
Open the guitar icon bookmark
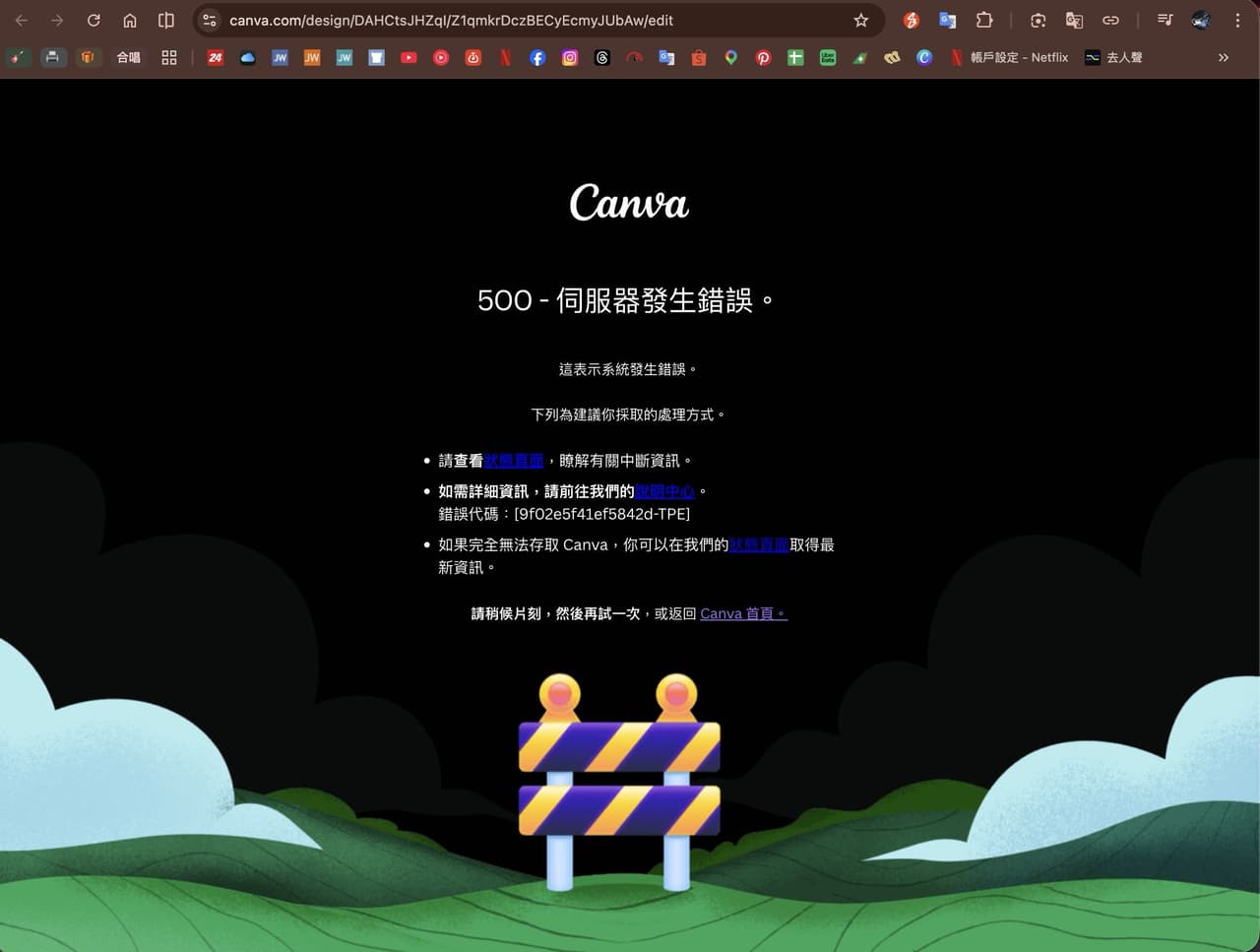tap(18, 58)
